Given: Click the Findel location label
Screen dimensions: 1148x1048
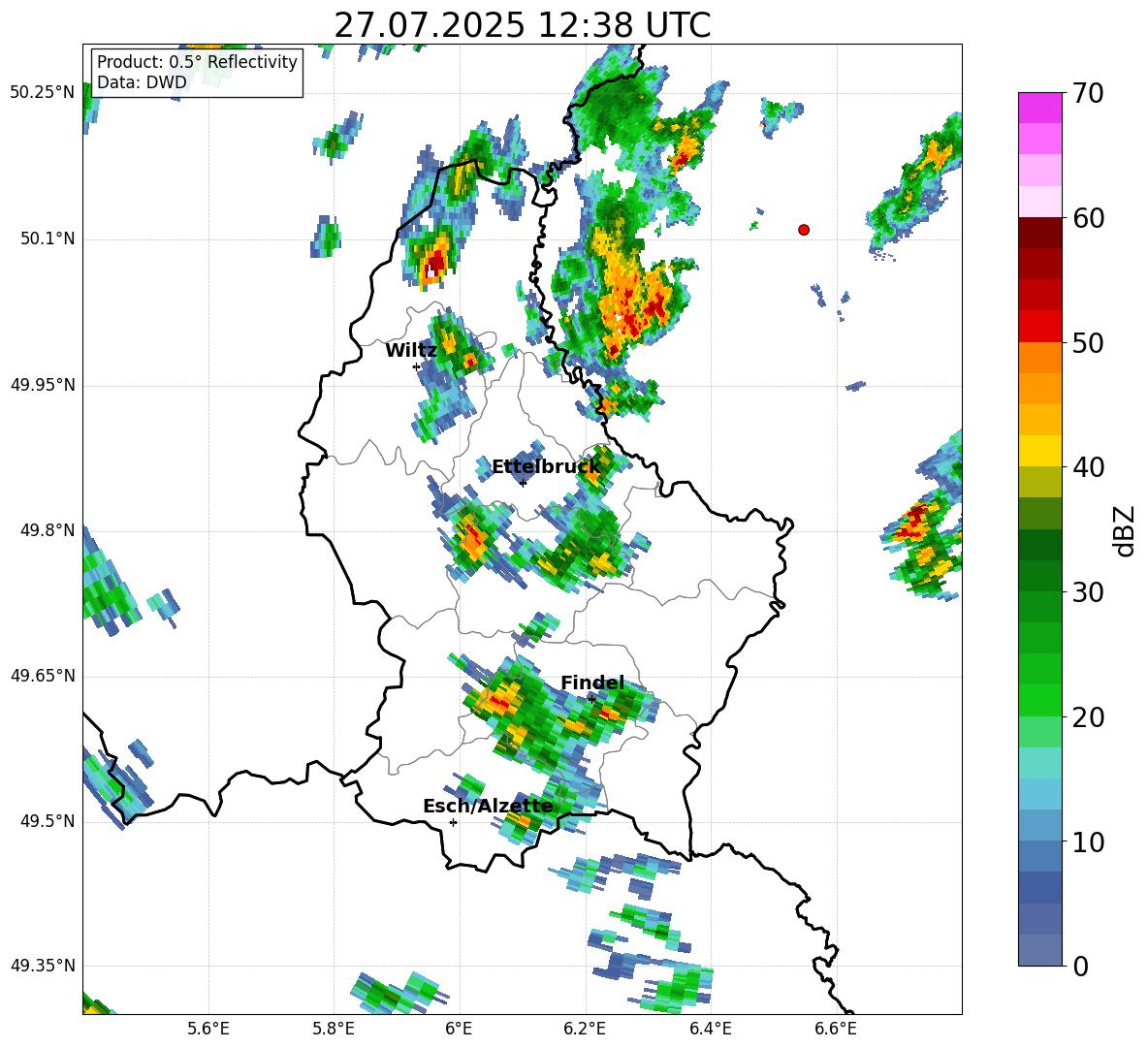Looking at the screenshot, I should pos(592,683).
